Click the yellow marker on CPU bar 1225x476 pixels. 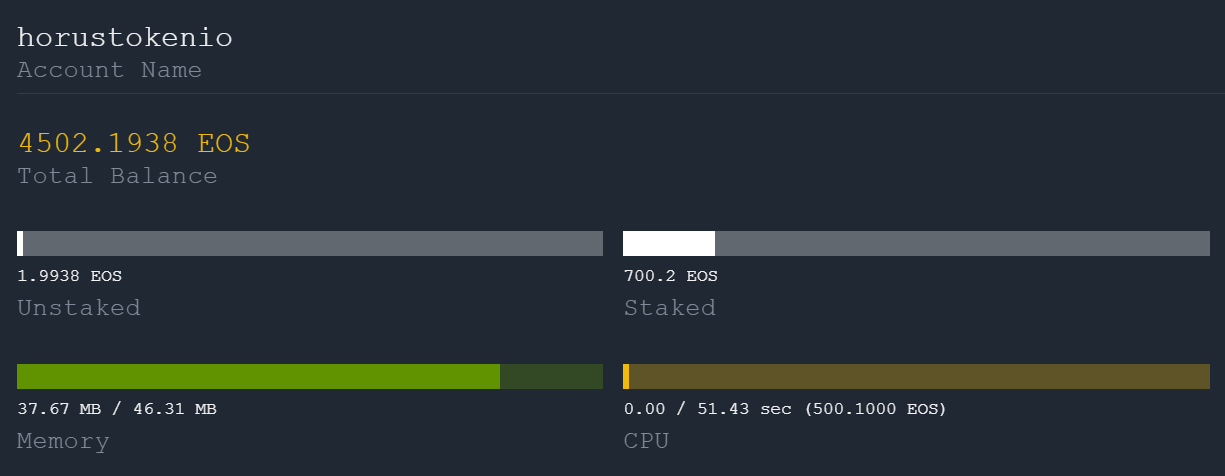point(626,376)
